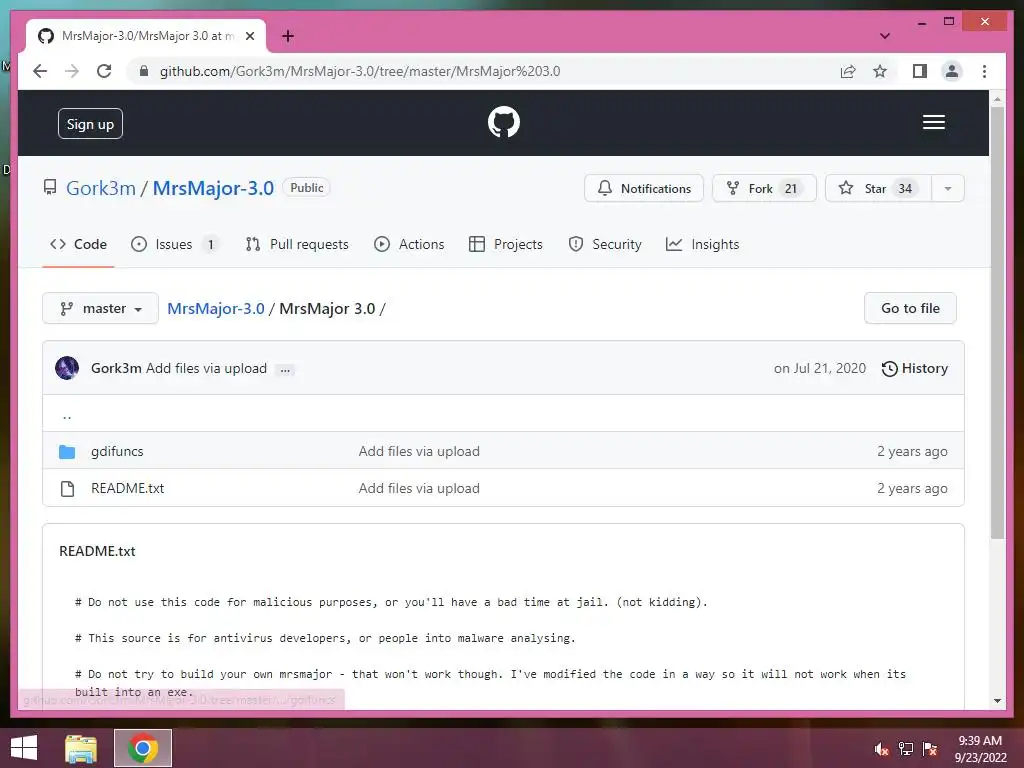Image resolution: width=1024 pixels, height=768 pixels.
Task: Open the gdifuncs commit message link
Action: [x=419, y=451]
